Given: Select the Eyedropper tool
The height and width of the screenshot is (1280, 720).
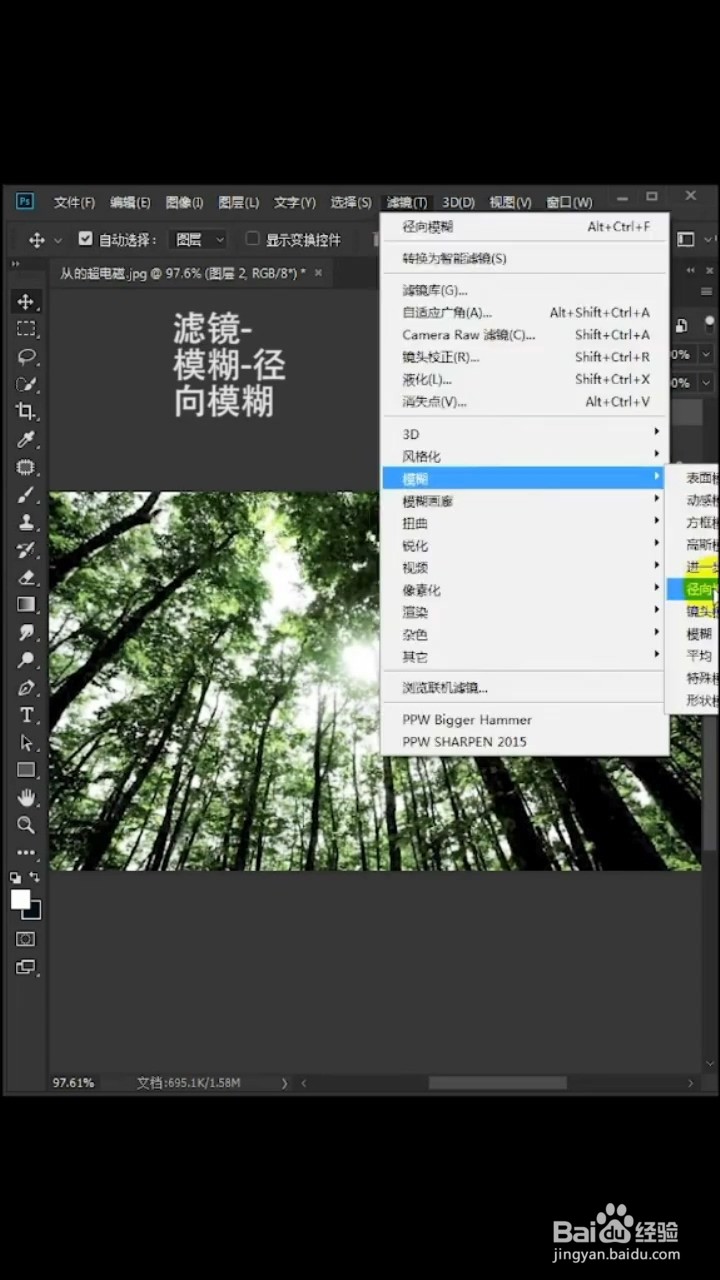Looking at the screenshot, I should [26, 439].
